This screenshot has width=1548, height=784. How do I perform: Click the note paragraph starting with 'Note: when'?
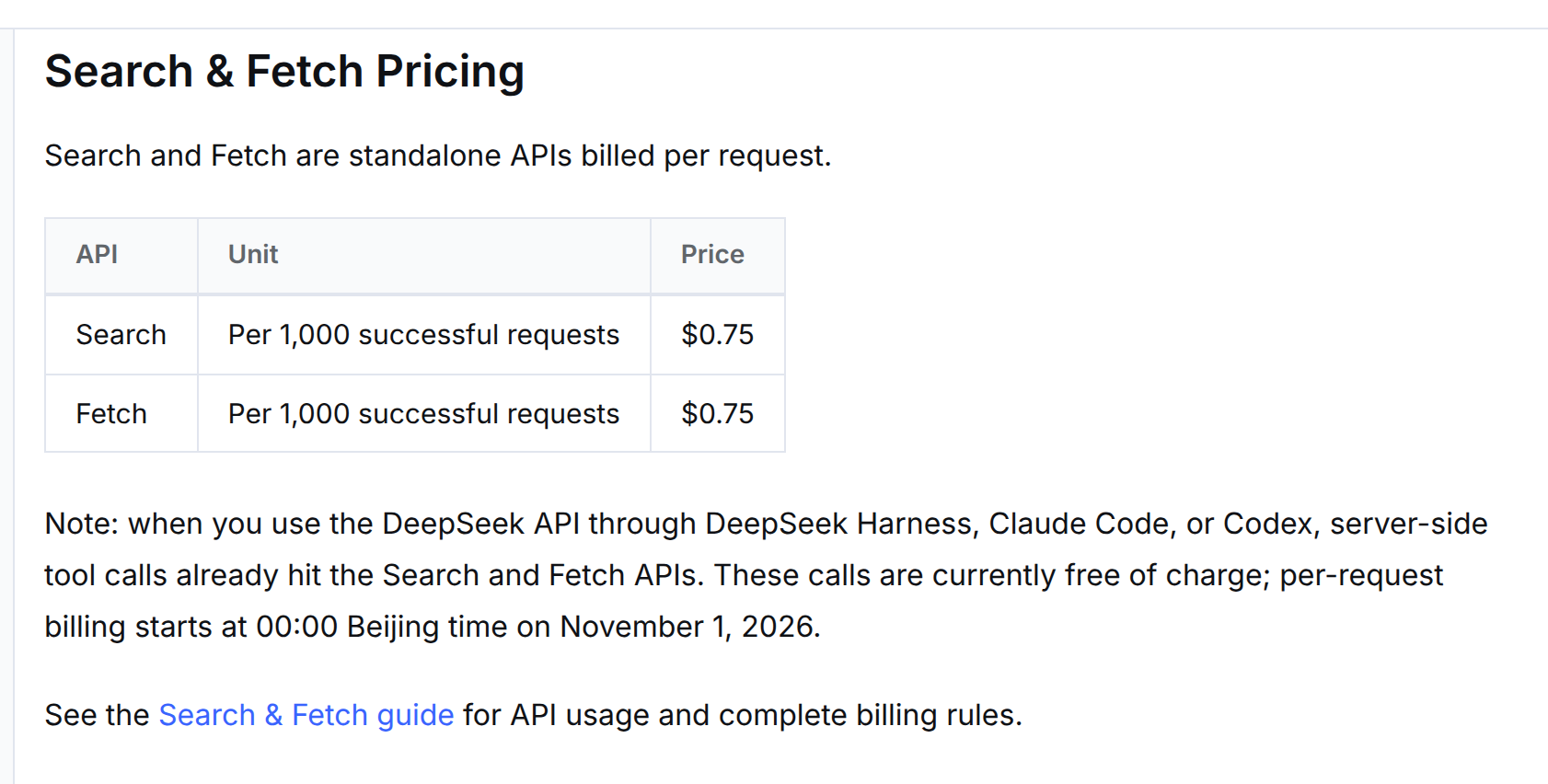(x=766, y=575)
